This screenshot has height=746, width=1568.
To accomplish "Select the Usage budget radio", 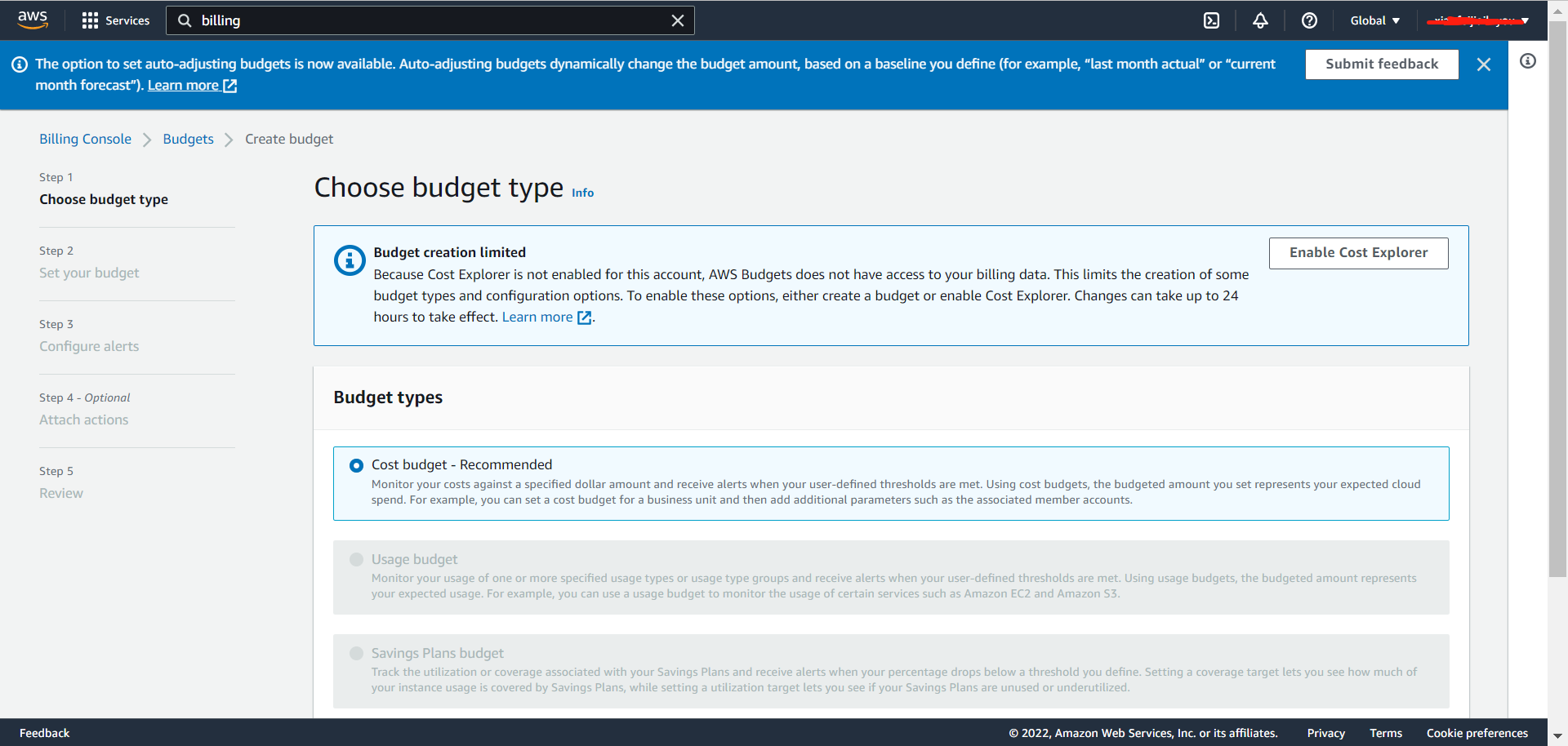I will pyautogui.click(x=356, y=559).
